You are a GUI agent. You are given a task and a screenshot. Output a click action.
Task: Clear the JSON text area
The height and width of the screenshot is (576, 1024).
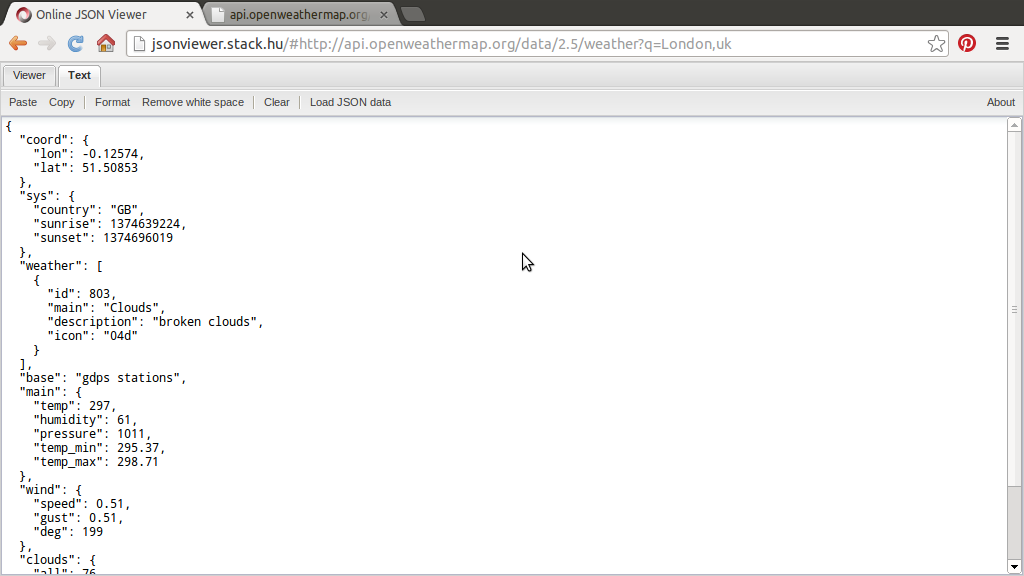(276, 101)
